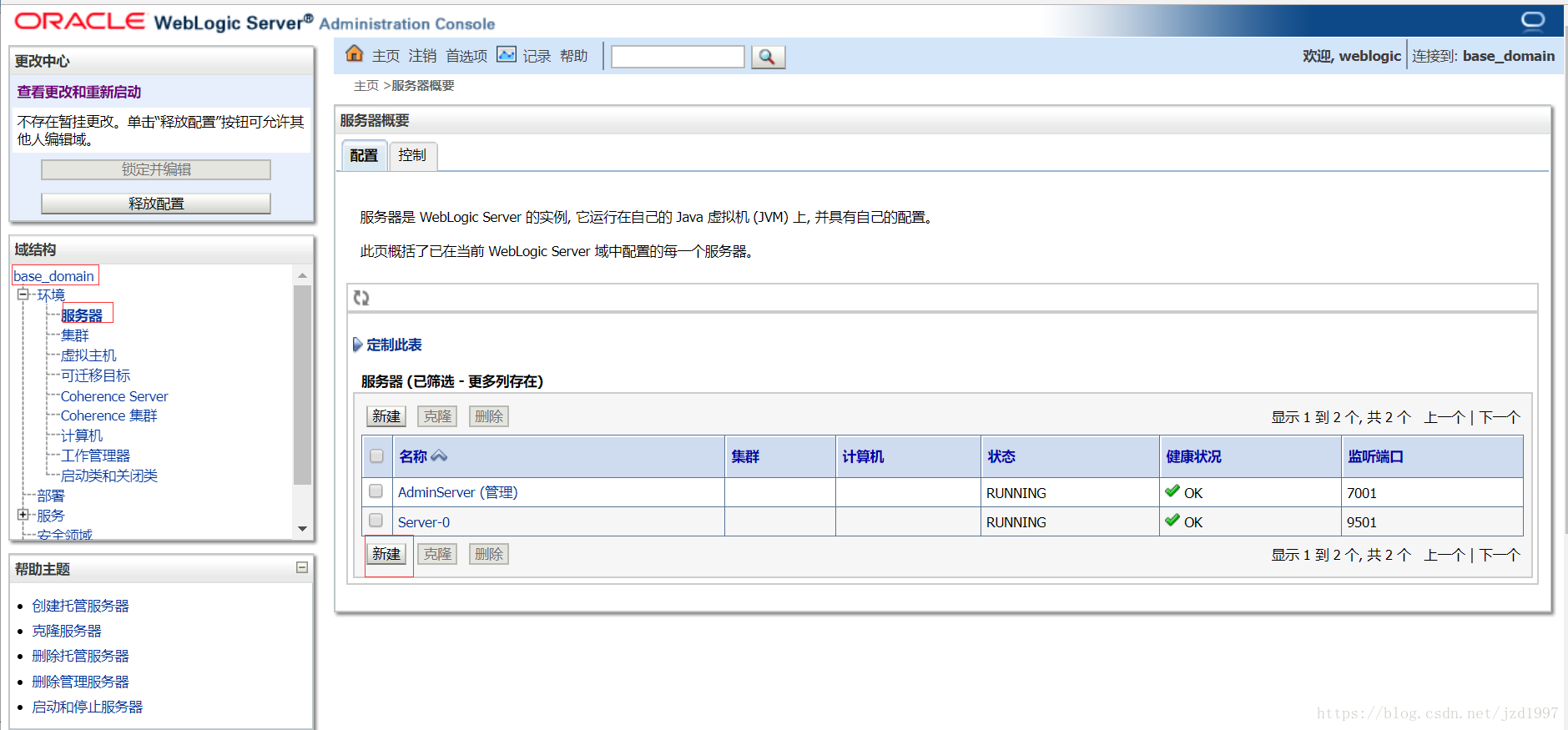Click the bottom 新建 button
The image size is (1568, 730).
(386, 554)
